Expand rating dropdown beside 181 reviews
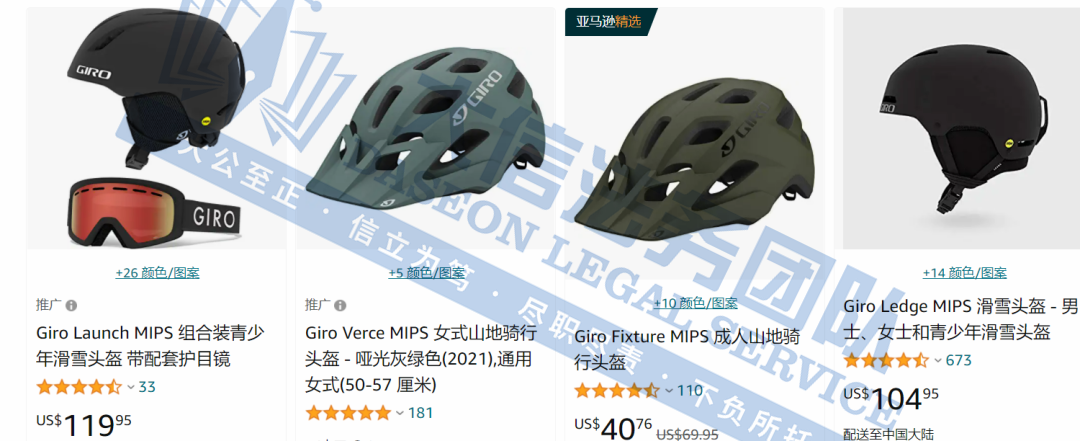 400,413
